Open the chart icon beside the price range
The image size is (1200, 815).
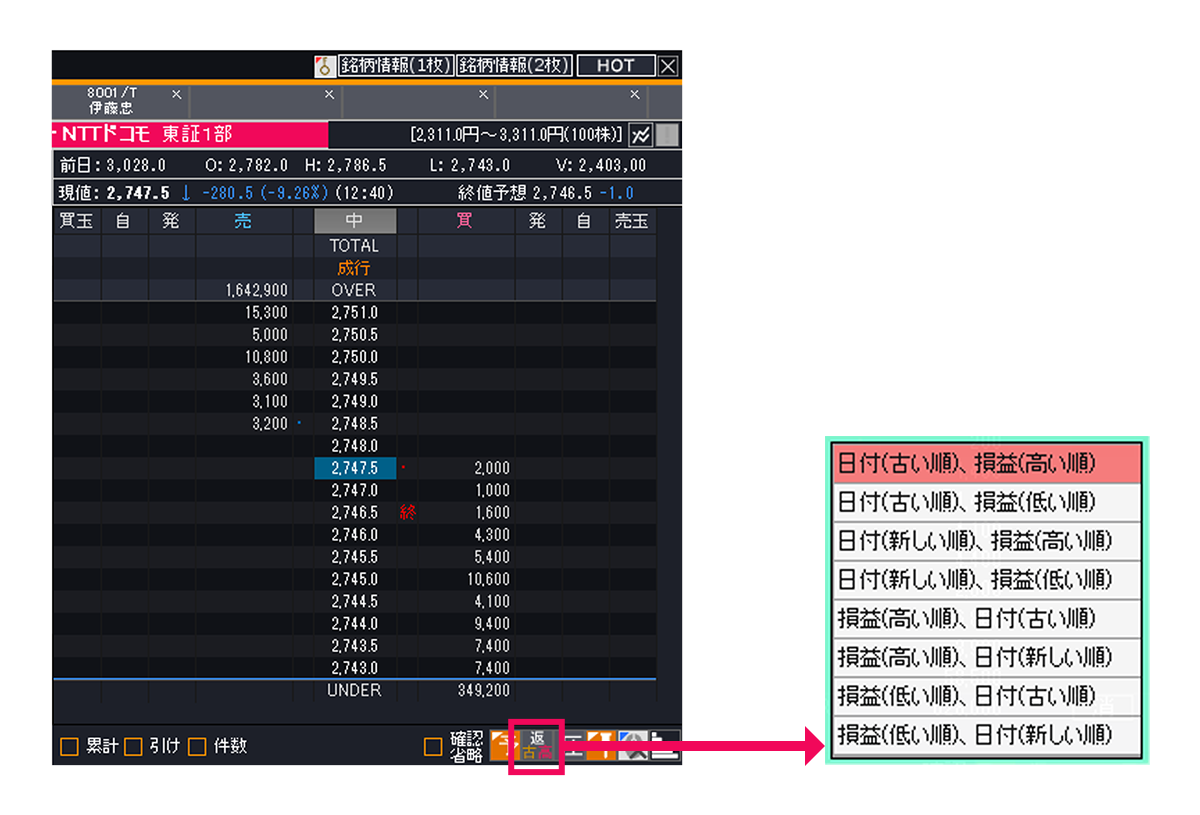point(640,134)
